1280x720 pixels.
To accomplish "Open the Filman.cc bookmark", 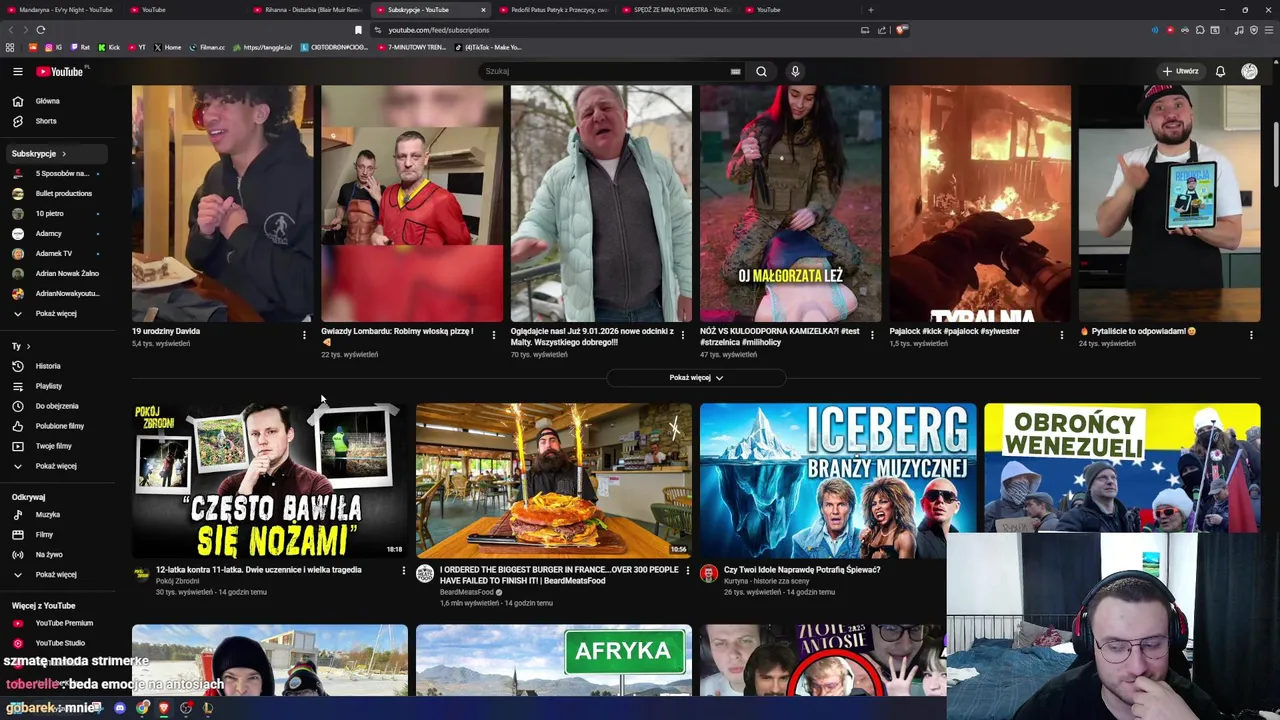I will [x=207, y=47].
